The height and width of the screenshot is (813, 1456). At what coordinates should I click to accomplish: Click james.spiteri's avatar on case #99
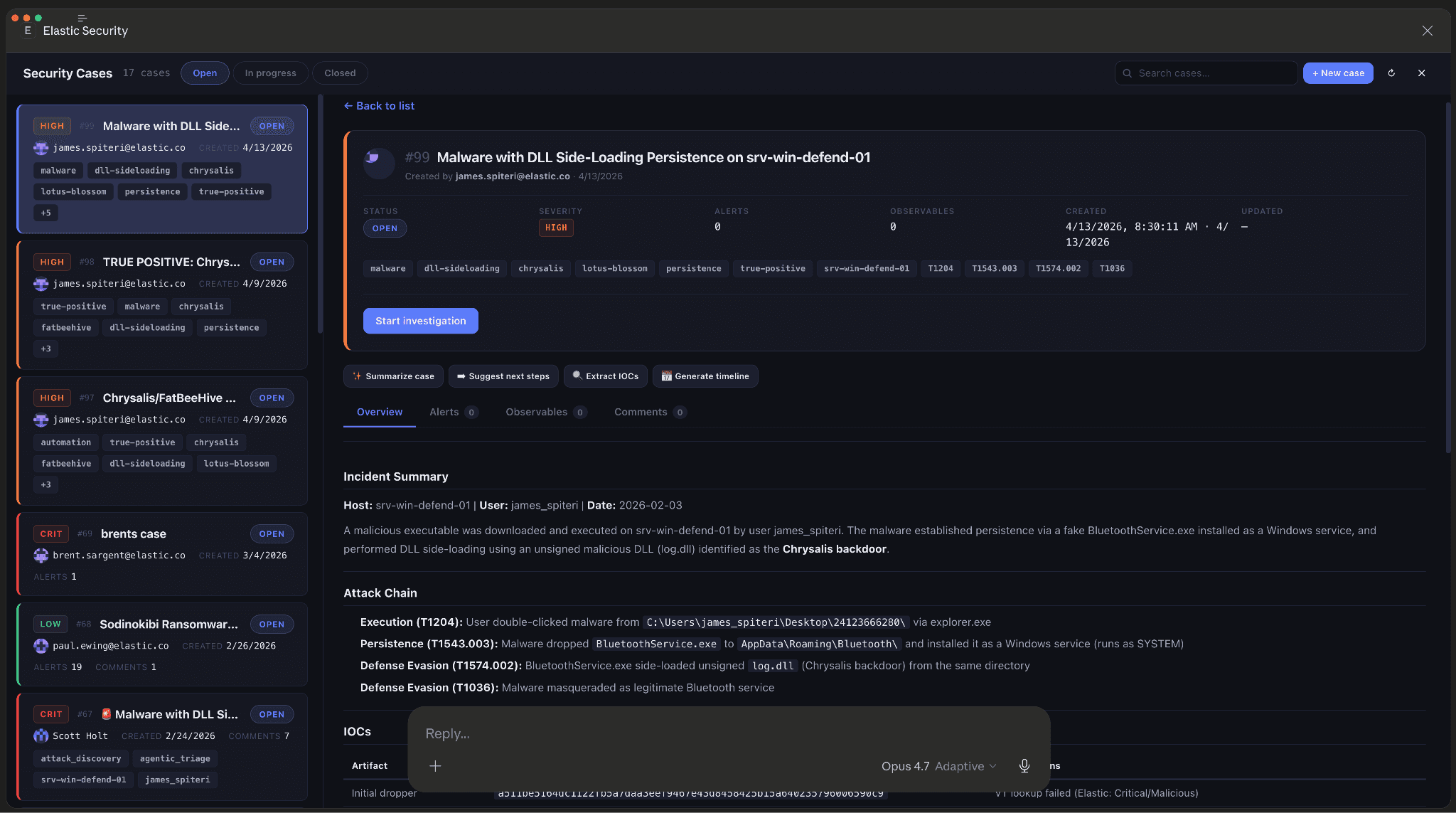tap(41, 147)
